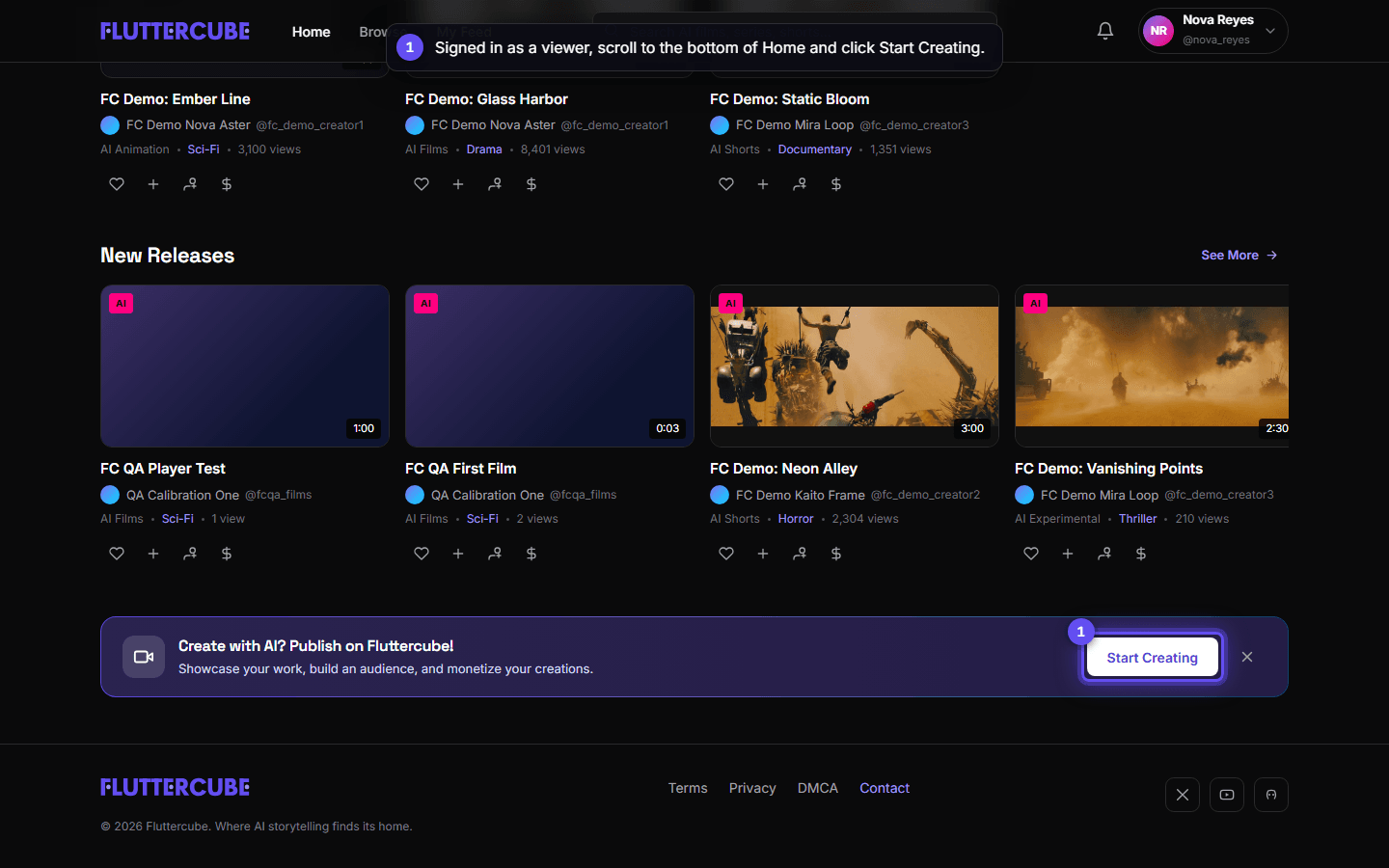The height and width of the screenshot is (868, 1389).
Task: Follow creator icon under FC QA First Film
Action: (x=495, y=554)
